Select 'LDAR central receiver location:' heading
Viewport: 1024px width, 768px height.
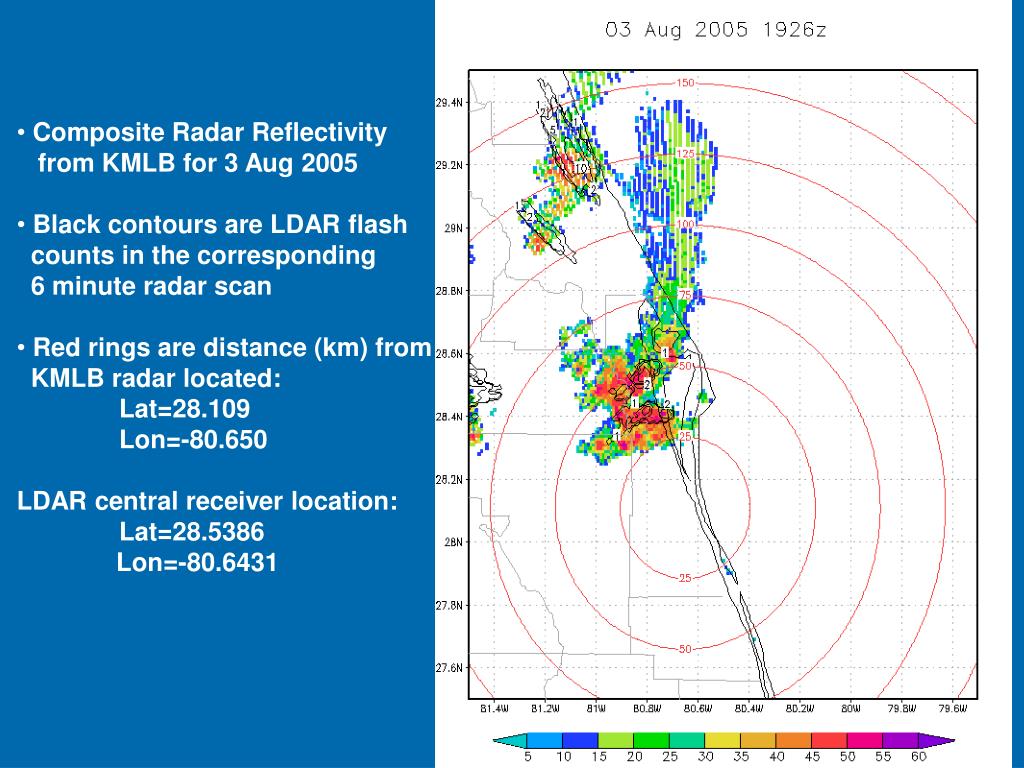207,501
